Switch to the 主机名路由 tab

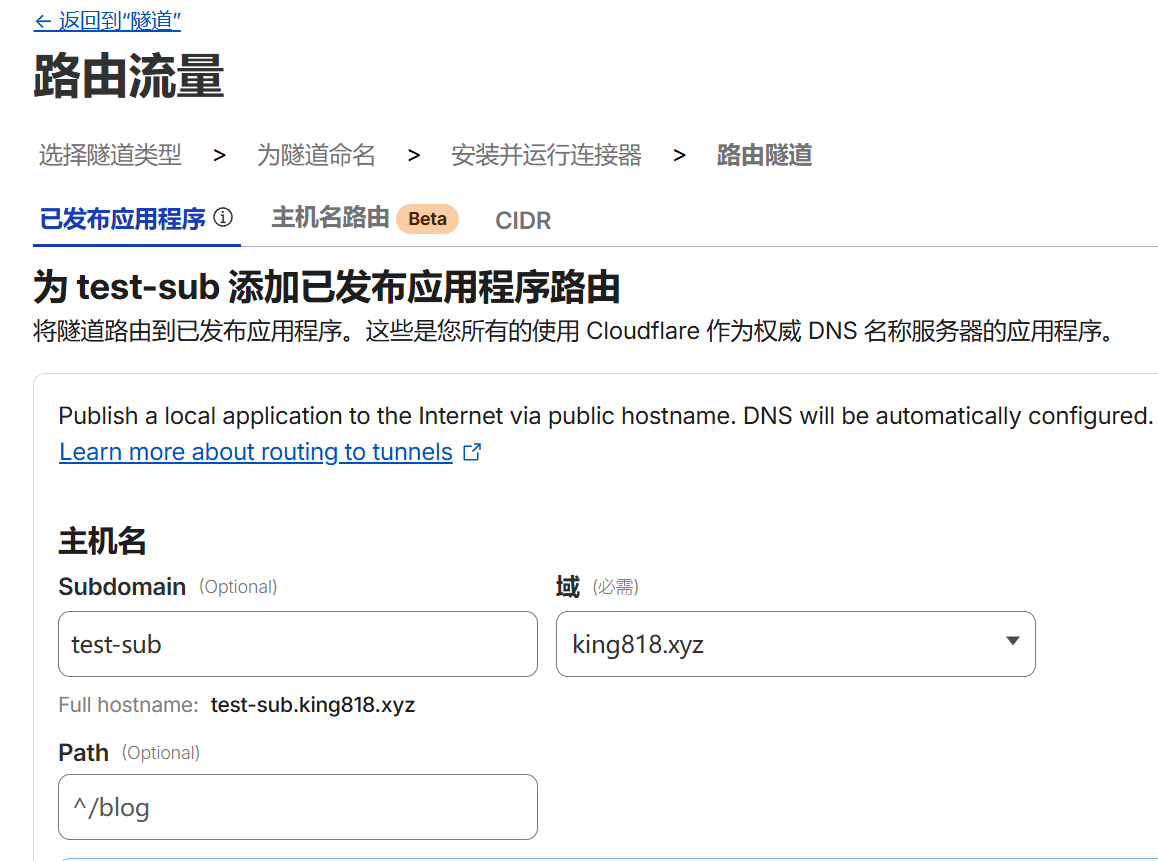coord(330,218)
